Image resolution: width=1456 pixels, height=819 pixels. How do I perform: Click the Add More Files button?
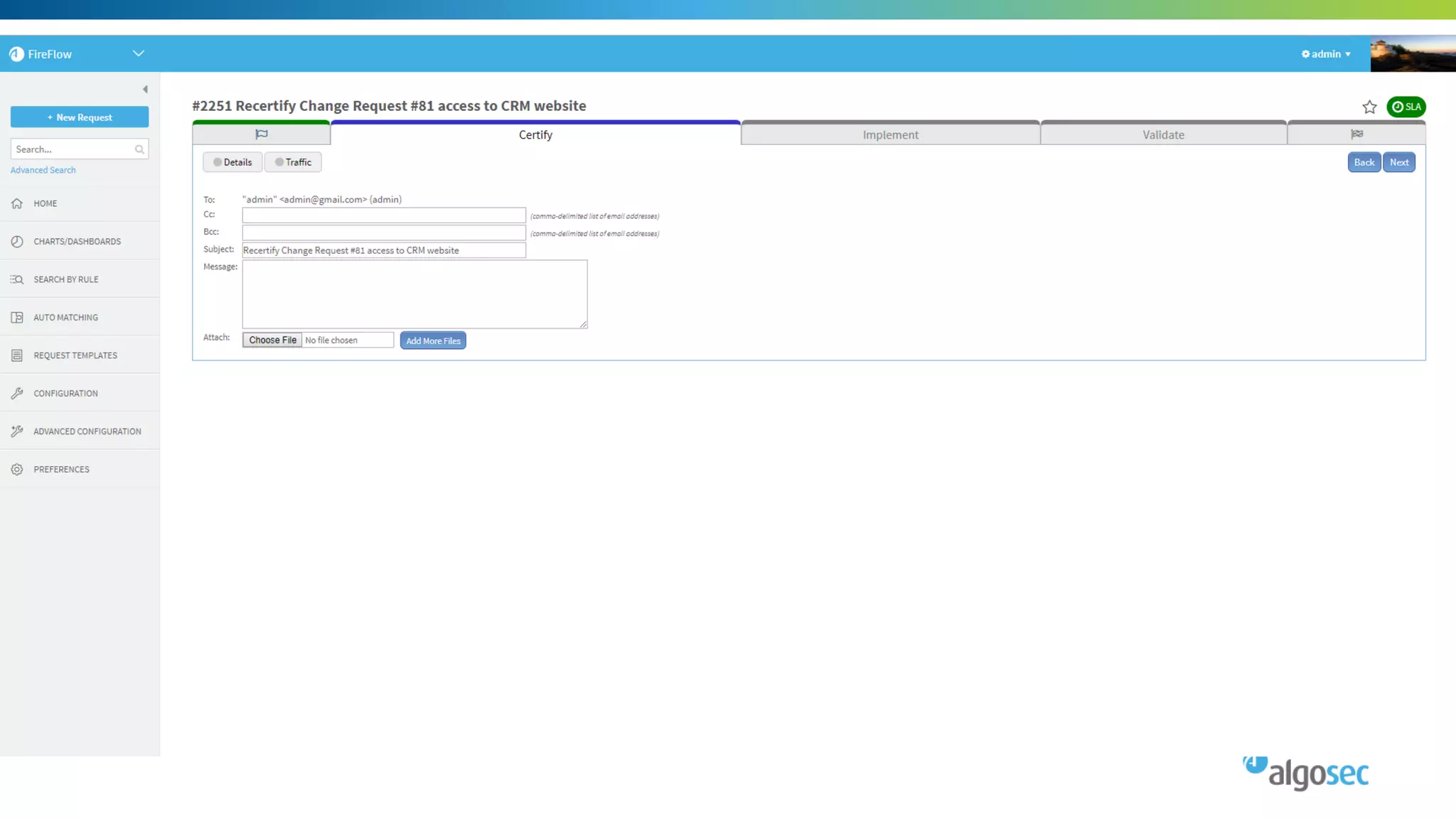pyautogui.click(x=433, y=341)
